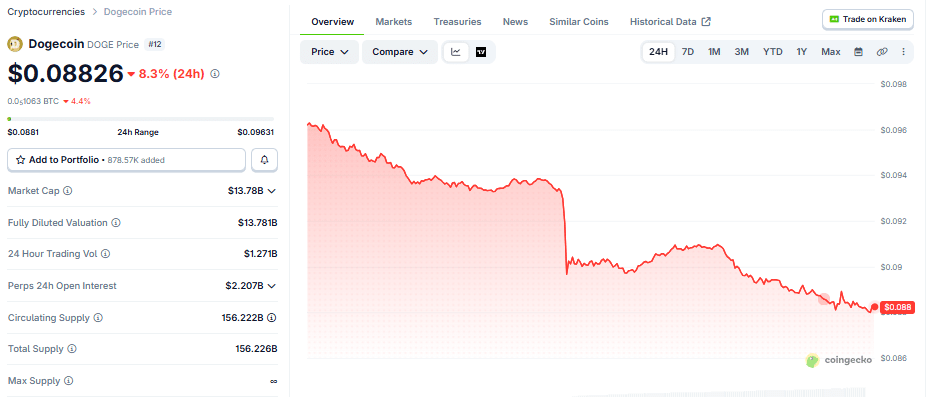Image resolution: width=930 pixels, height=397 pixels.
Task: Open the Similar Coins tab
Action: pyautogui.click(x=579, y=21)
